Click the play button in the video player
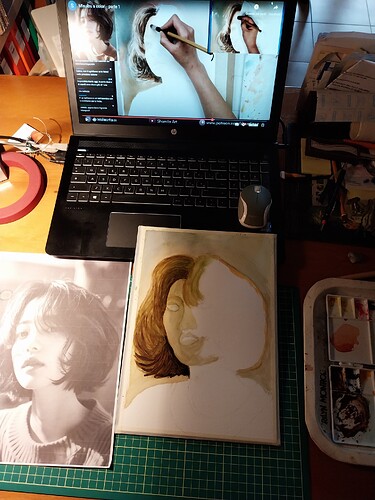 coord(88,119)
